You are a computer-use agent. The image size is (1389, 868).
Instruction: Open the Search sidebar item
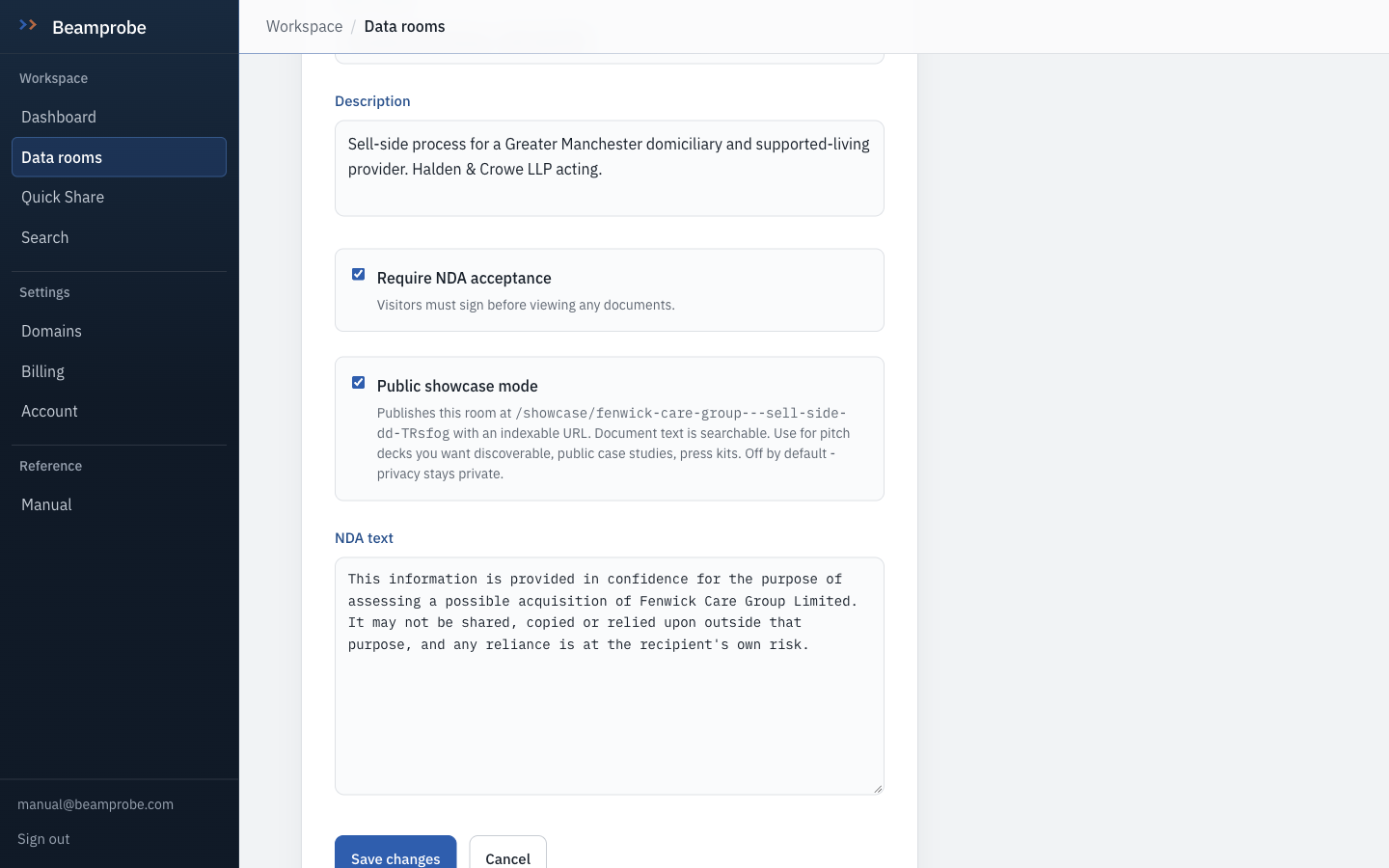pyautogui.click(x=119, y=237)
